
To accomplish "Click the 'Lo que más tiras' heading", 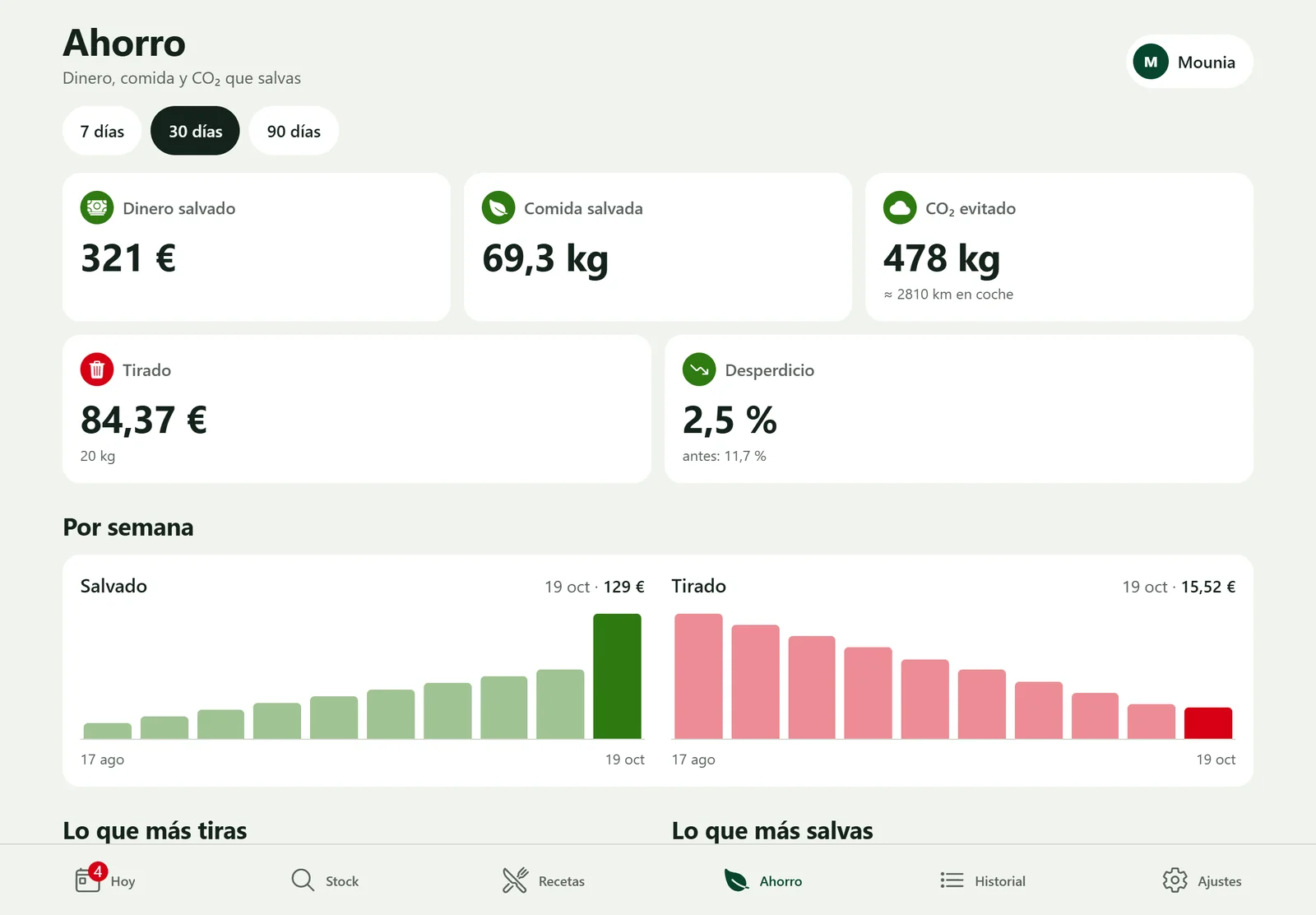I will pyautogui.click(x=155, y=830).
